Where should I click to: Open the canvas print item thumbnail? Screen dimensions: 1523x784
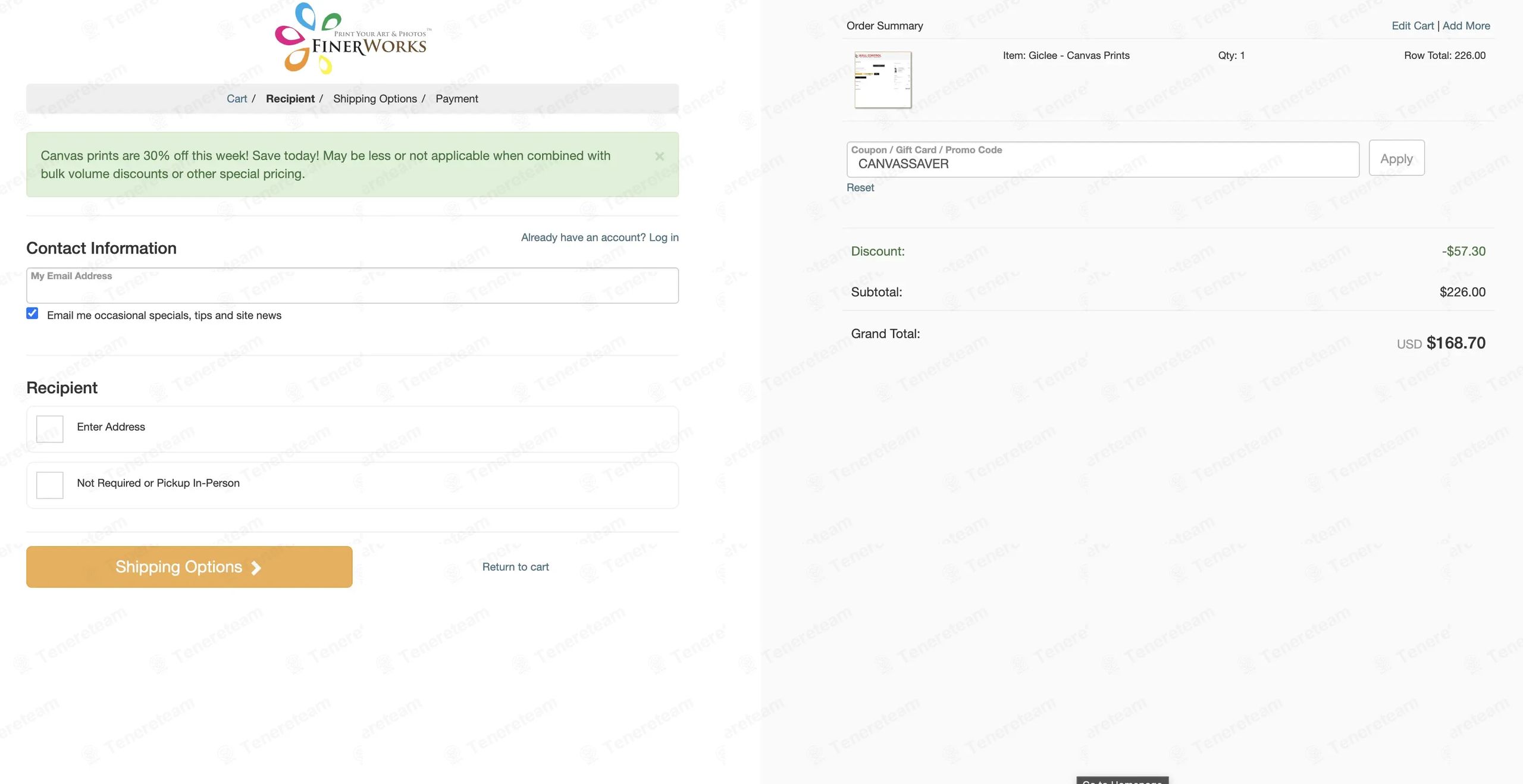[883, 80]
